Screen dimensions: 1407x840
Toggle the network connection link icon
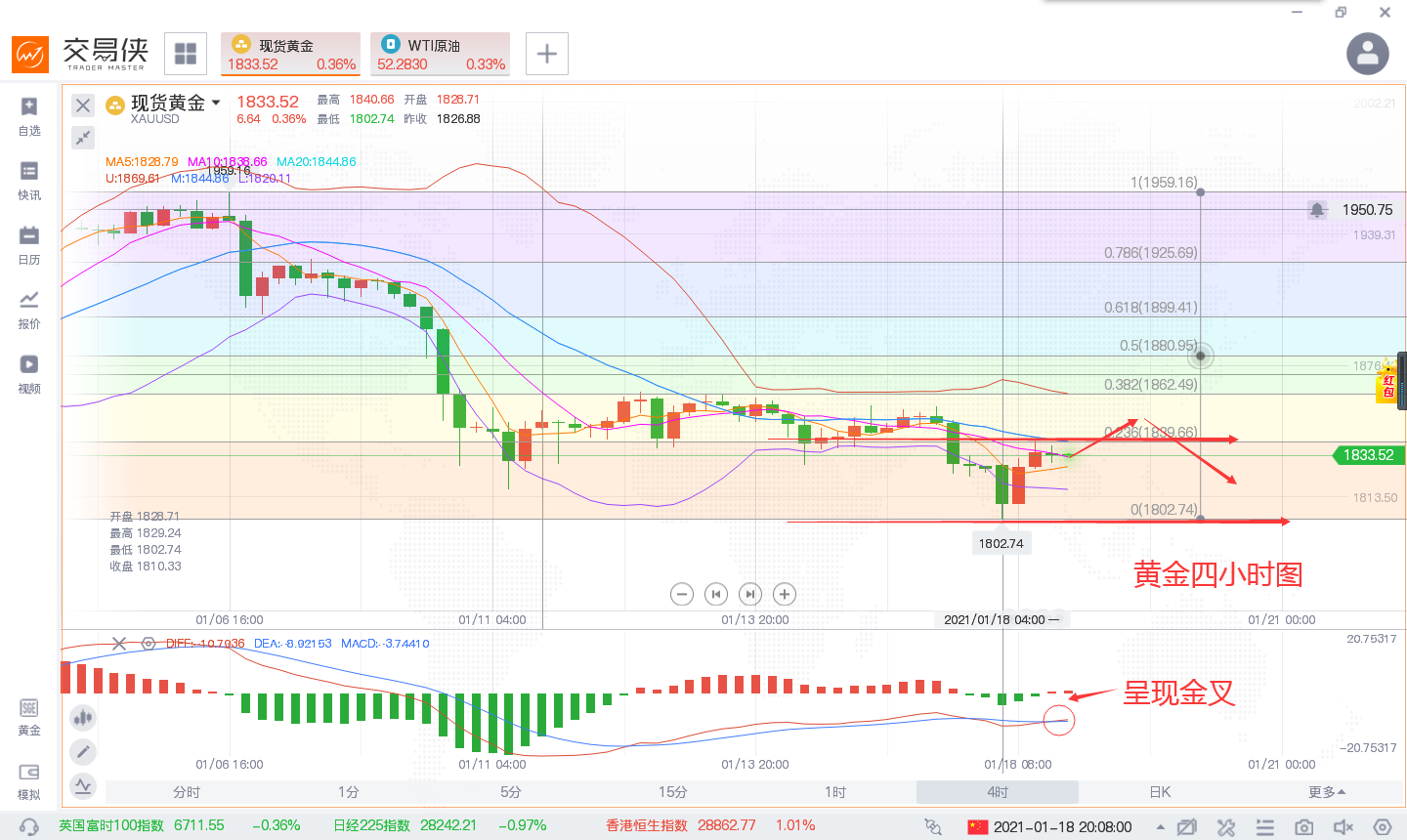point(933,827)
